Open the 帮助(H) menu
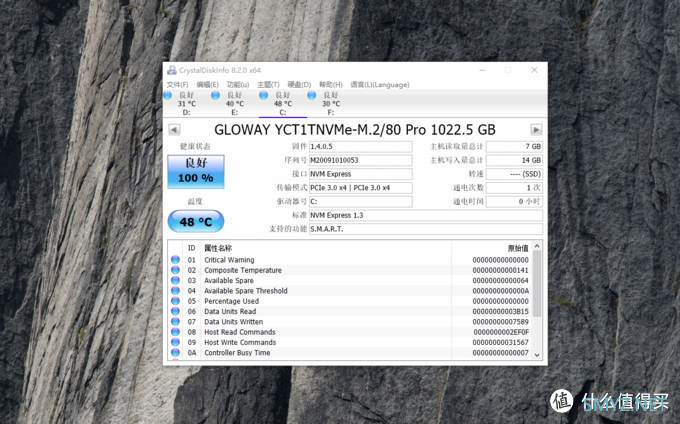 [330, 85]
